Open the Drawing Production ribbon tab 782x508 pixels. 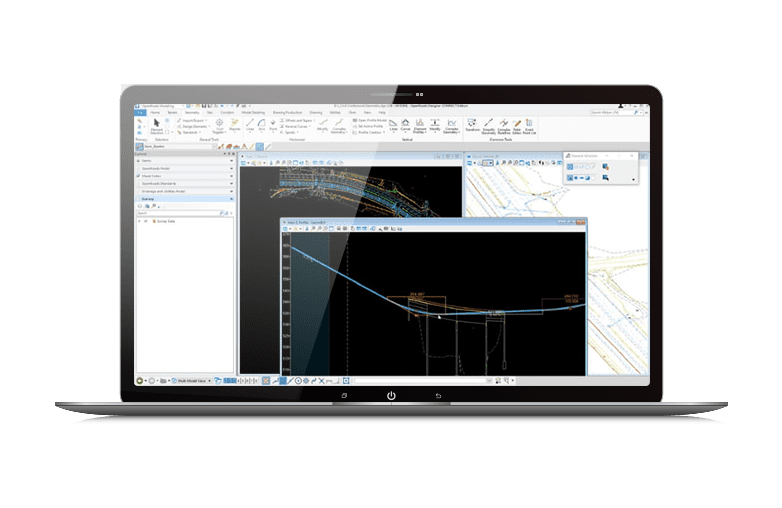(283, 113)
